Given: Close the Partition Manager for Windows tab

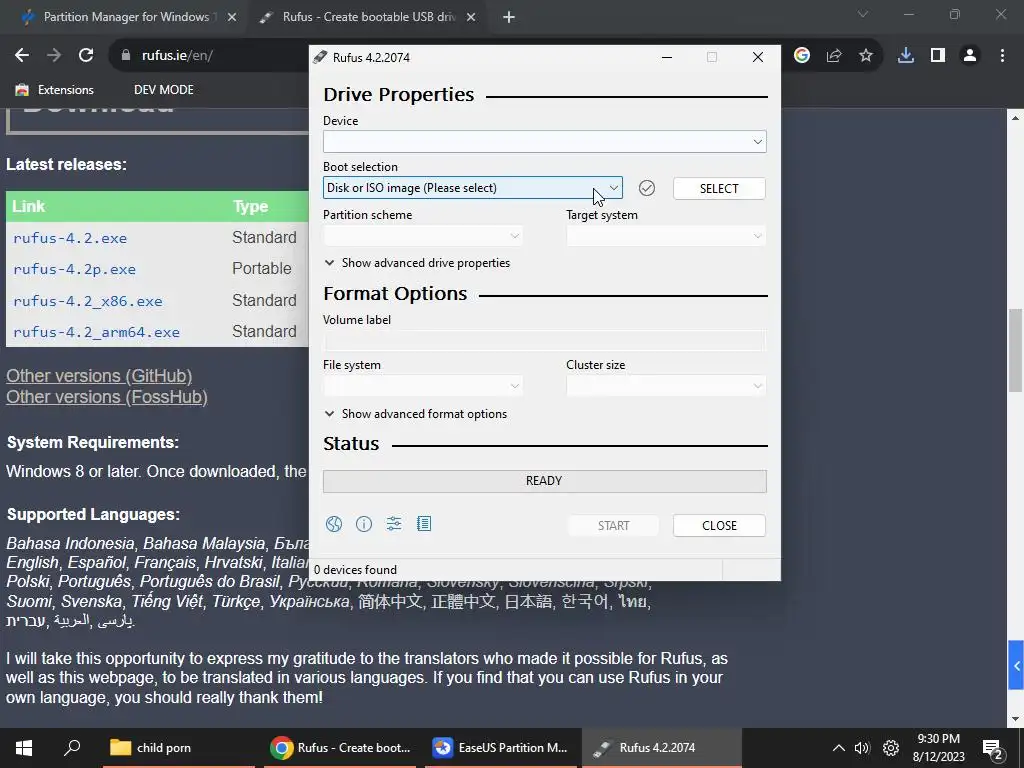Looking at the screenshot, I should (x=232, y=18).
